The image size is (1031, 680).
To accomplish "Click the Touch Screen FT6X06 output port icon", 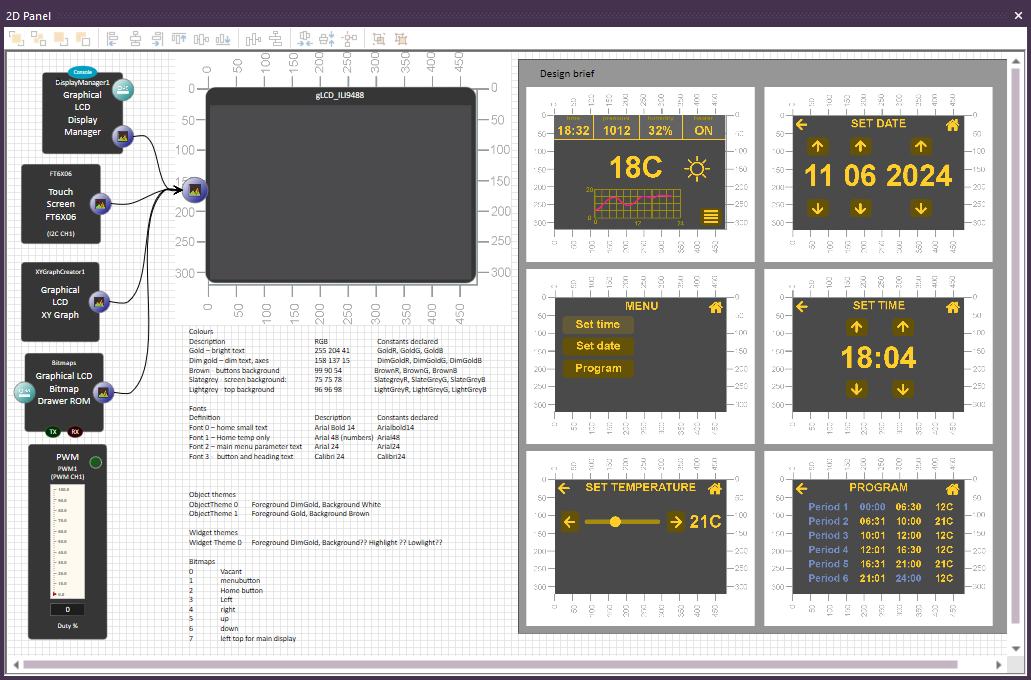I will [100, 204].
